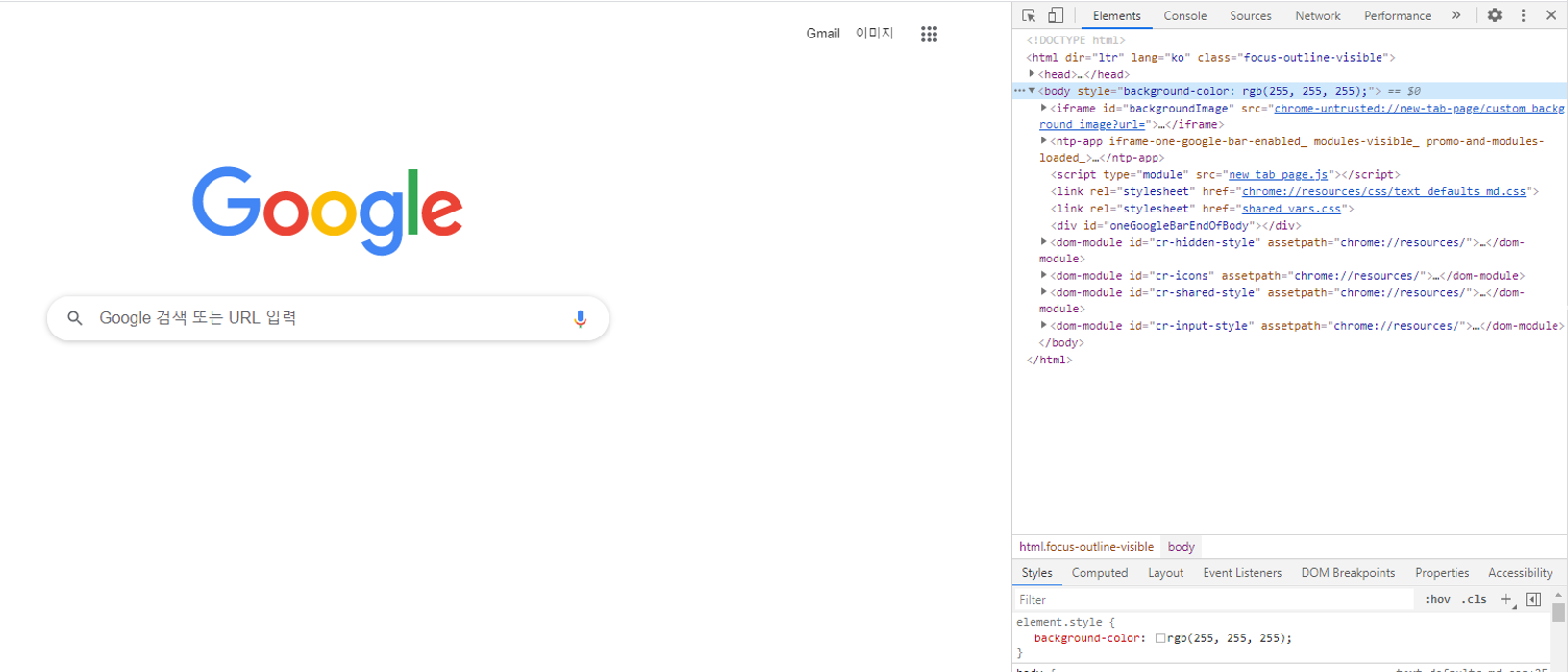Expand the head element node
1568x672 pixels.
[x=1032, y=74]
